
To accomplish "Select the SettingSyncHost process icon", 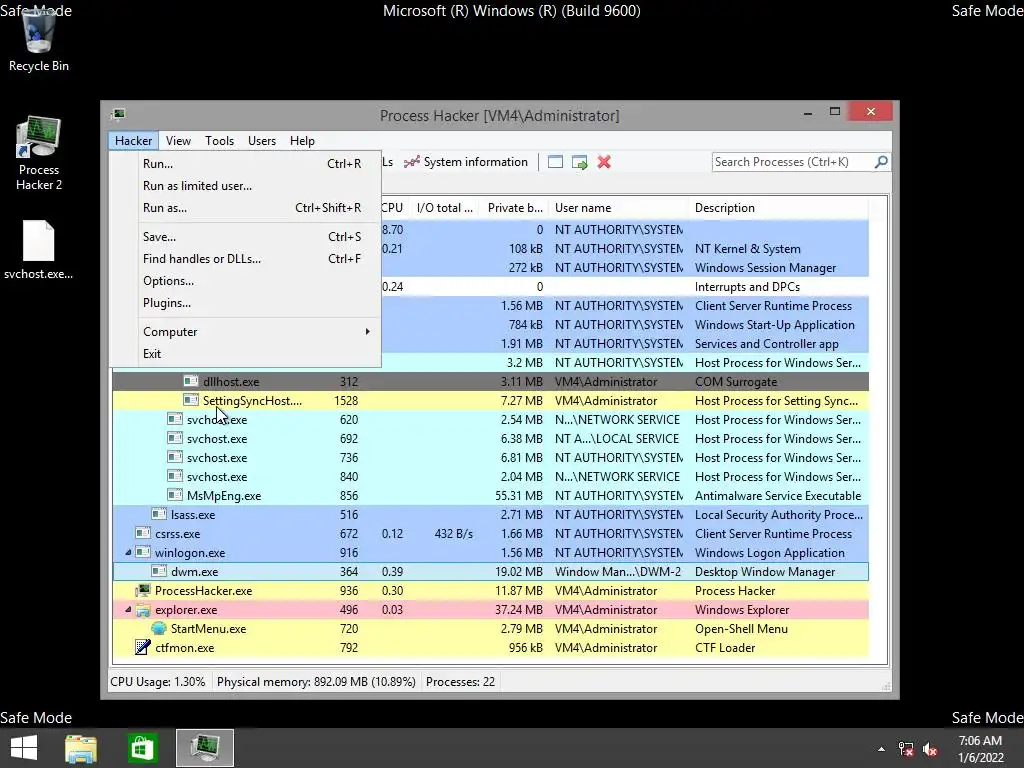I will [x=191, y=400].
